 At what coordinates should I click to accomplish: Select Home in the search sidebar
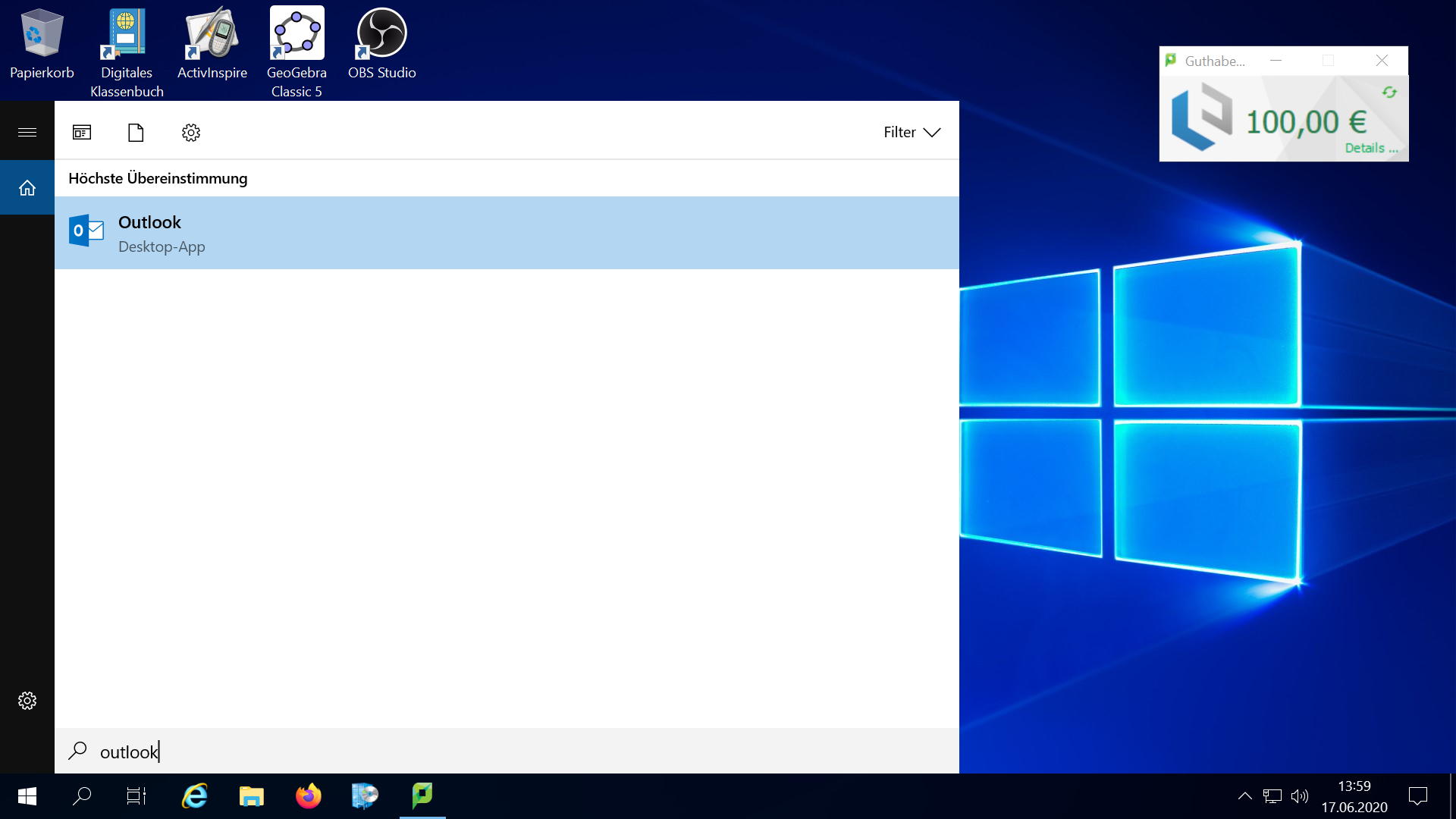[27, 187]
